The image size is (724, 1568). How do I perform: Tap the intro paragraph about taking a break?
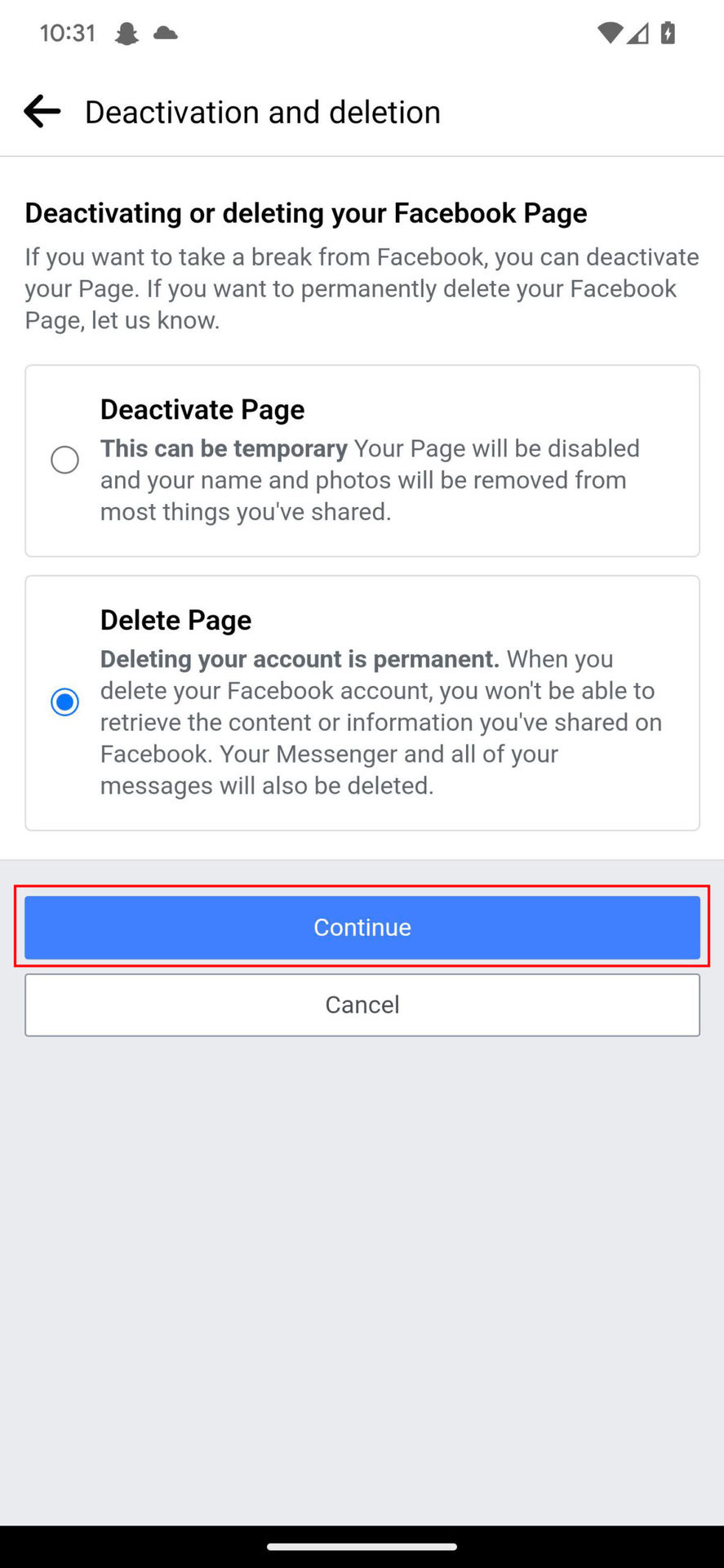click(x=362, y=288)
